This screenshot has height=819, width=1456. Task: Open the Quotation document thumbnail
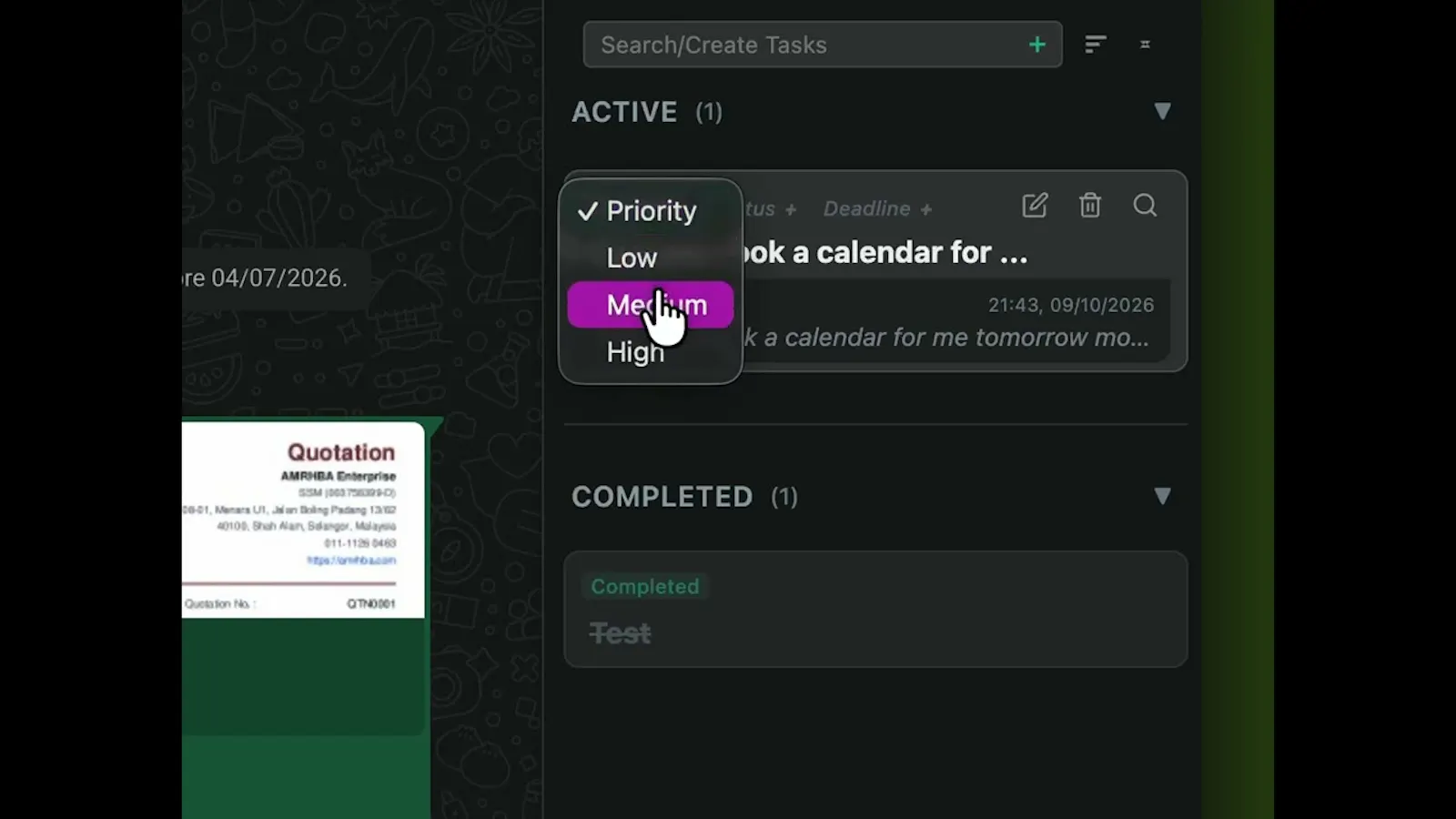pos(303,520)
